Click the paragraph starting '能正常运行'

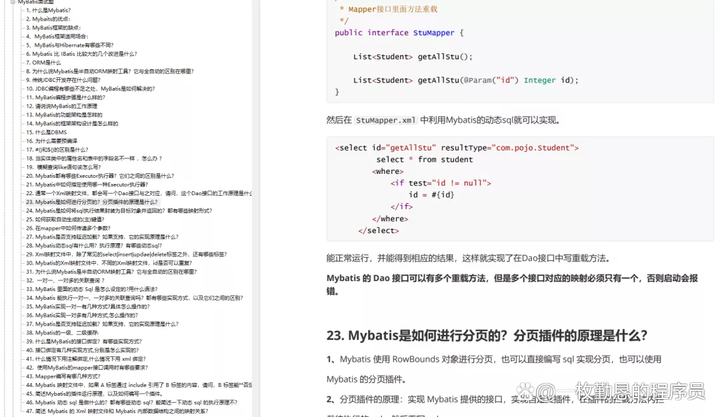pos(468,259)
